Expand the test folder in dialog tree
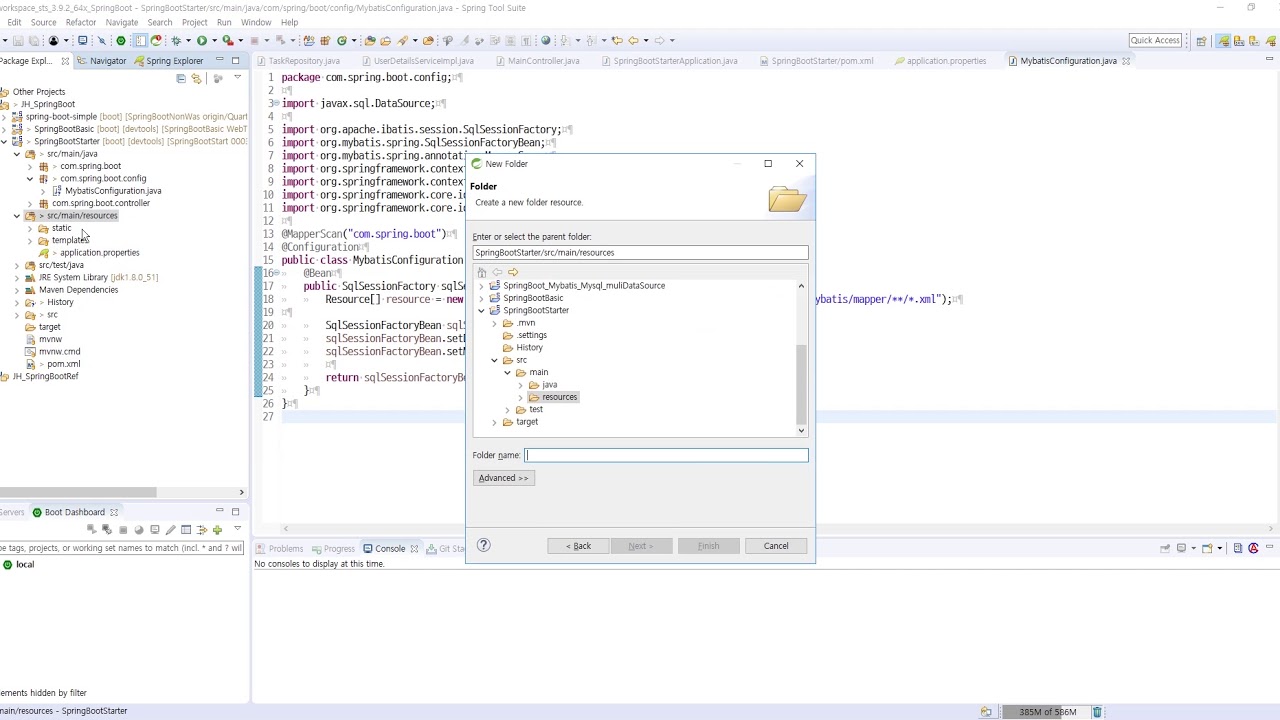The width and height of the screenshot is (1280, 720). 507,410
